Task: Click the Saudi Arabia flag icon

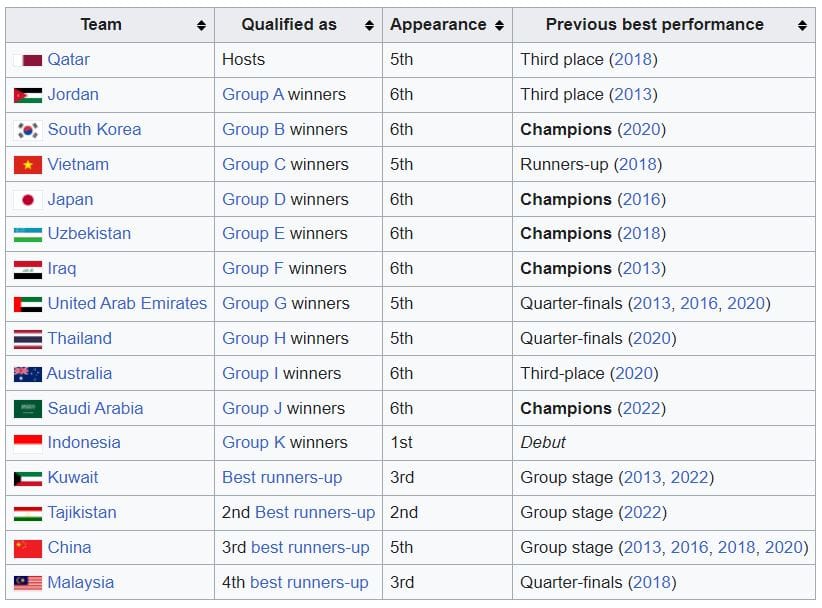Action: coord(28,409)
